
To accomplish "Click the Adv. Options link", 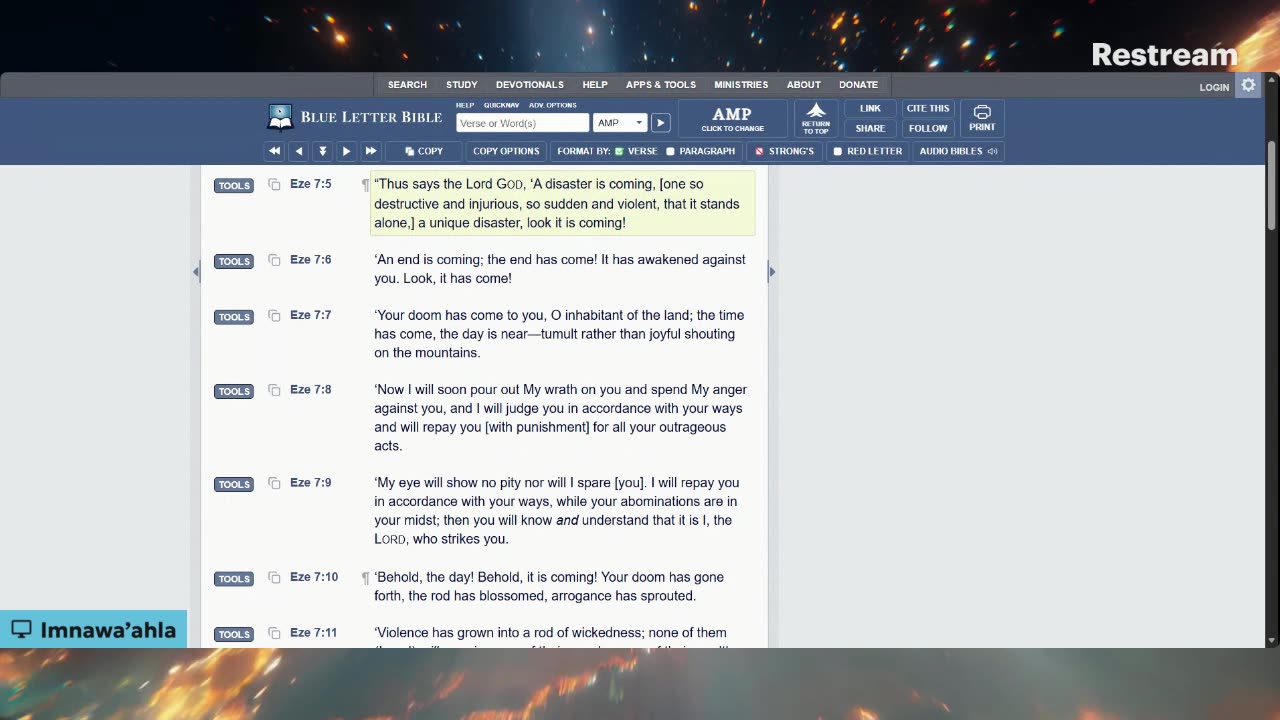I will tap(553, 105).
